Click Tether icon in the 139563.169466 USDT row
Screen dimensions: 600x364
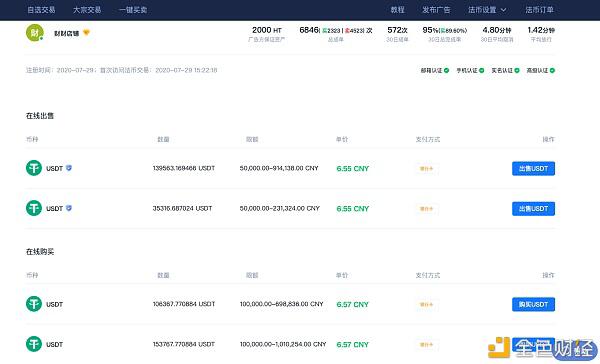coord(34,168)
